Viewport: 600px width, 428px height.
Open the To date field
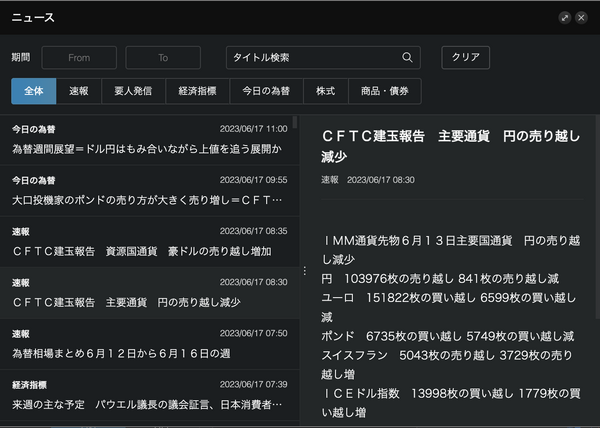[x=163, y=58]
